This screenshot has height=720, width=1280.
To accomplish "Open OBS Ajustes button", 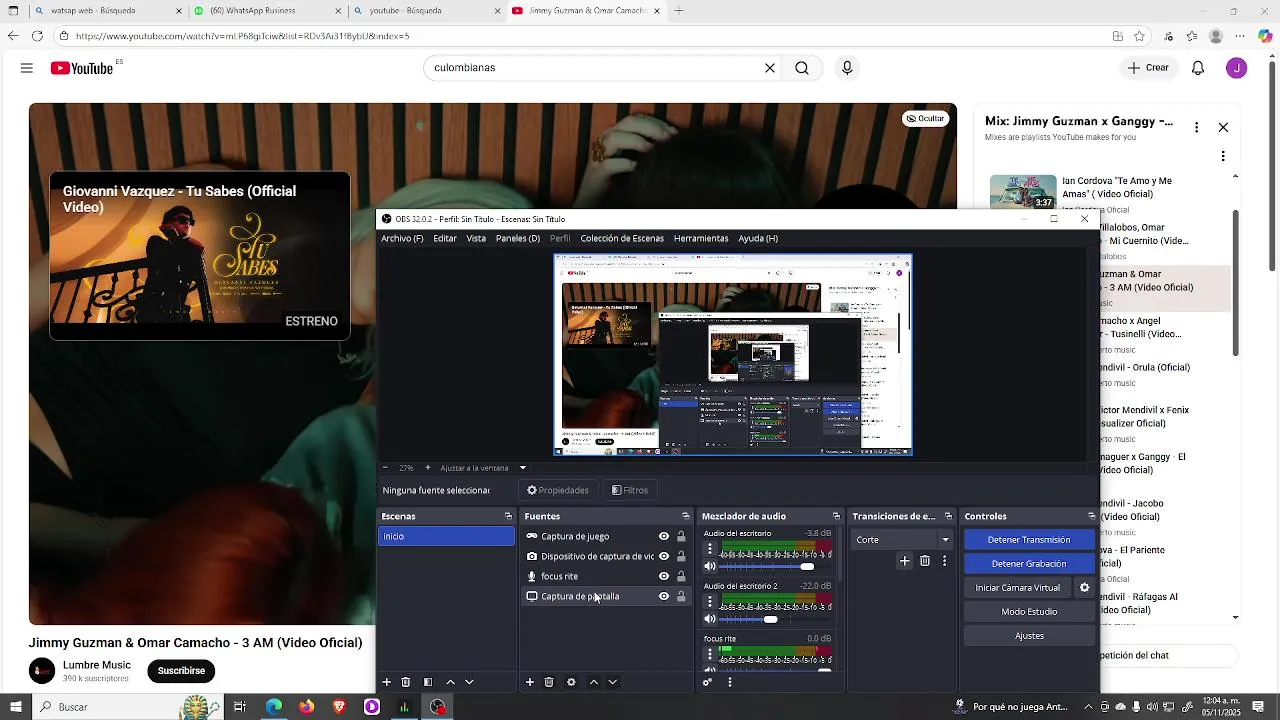I will pos(1029,636).
